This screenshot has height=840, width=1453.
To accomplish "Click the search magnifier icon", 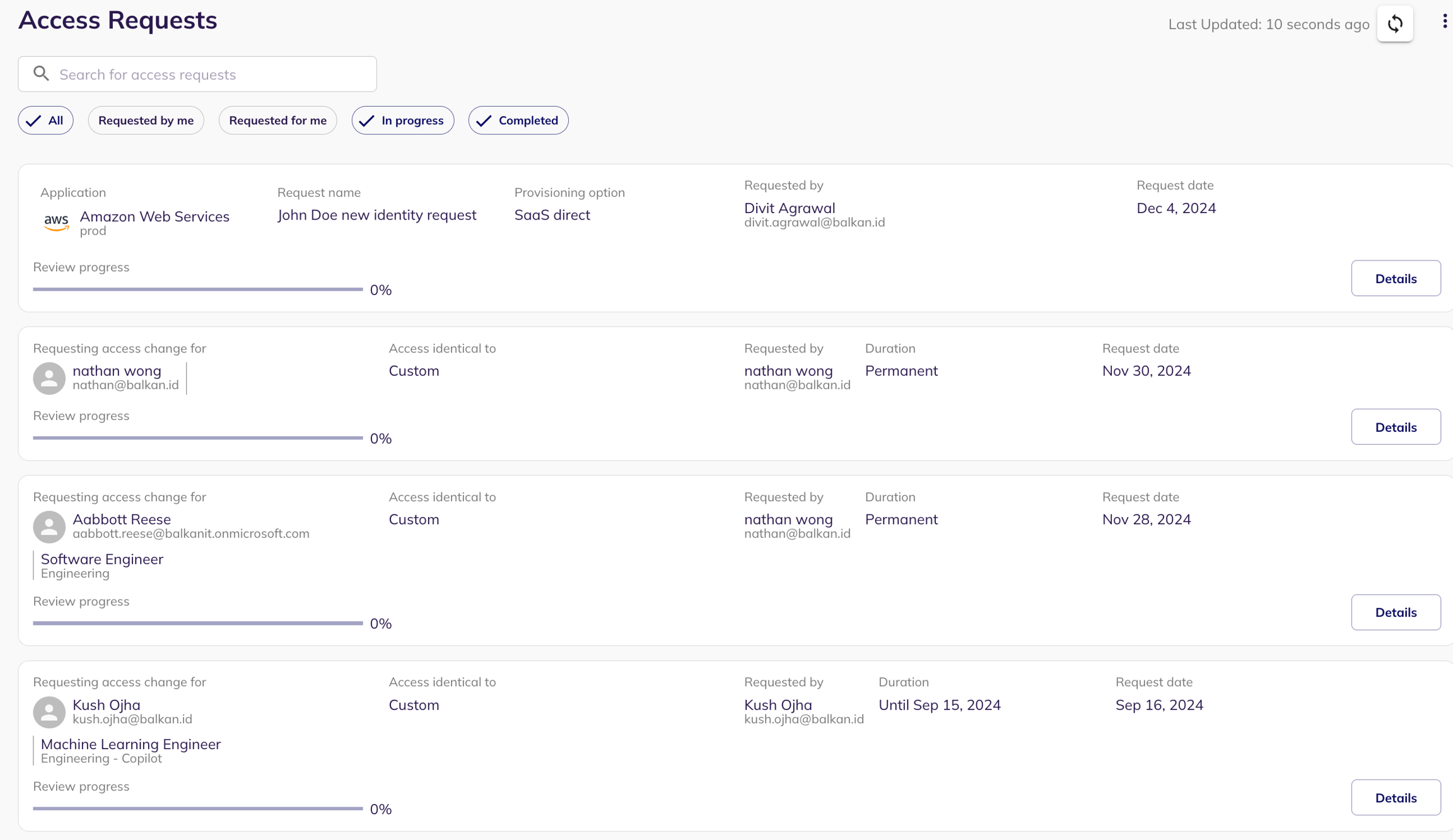I will pos(42,74).
